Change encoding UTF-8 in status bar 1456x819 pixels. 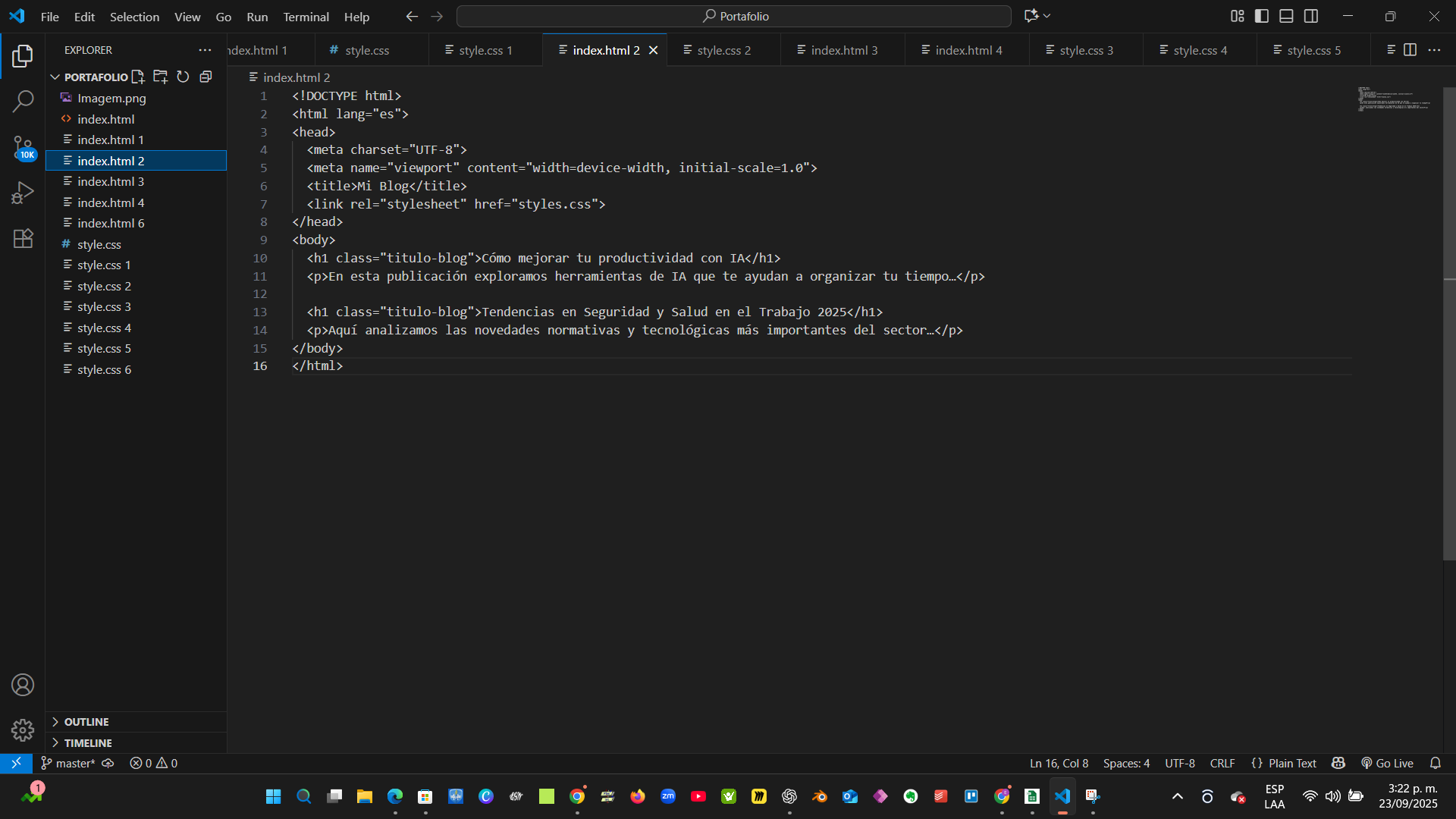(1180, 763)
